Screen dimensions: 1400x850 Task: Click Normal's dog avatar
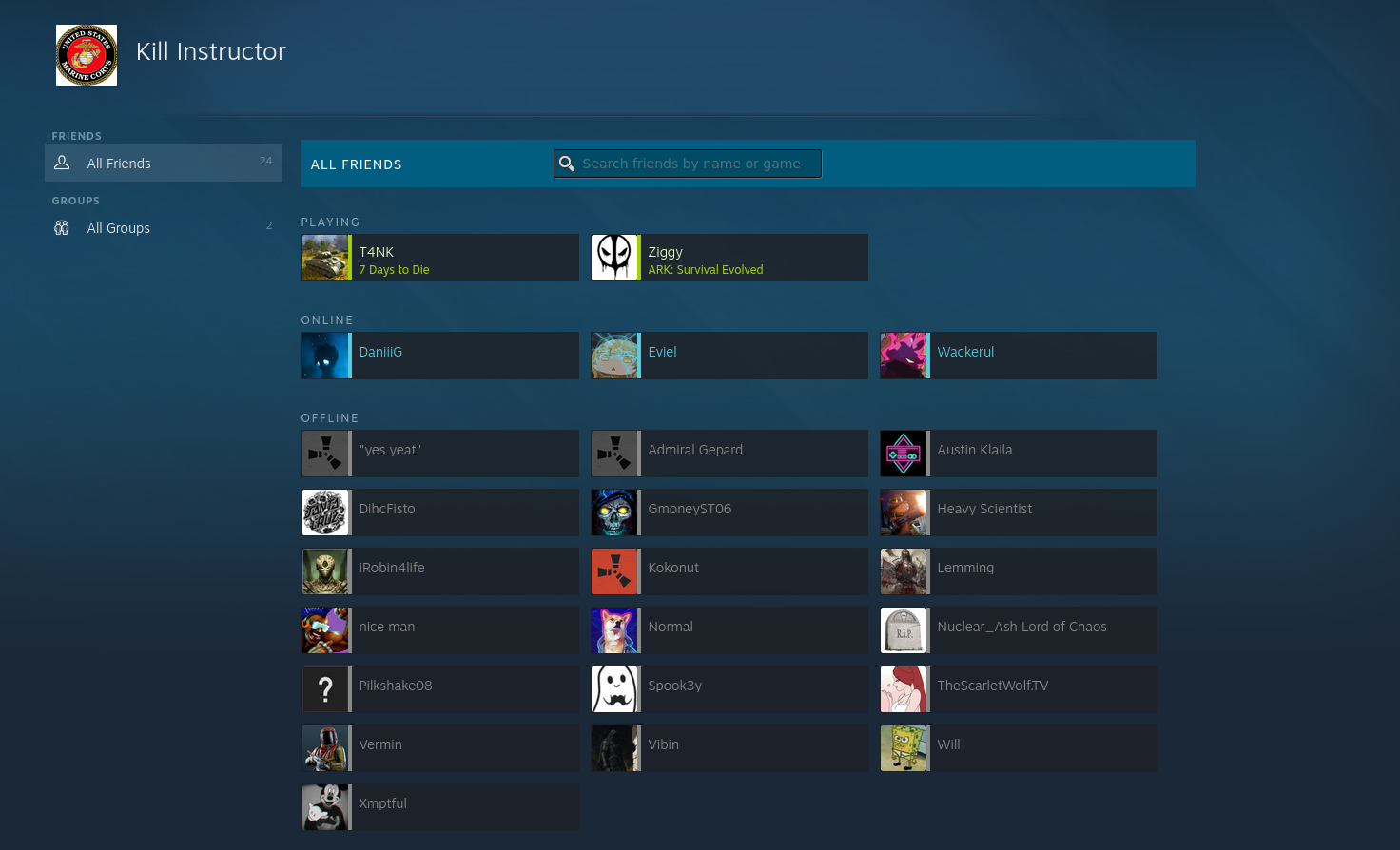(614, 630)
